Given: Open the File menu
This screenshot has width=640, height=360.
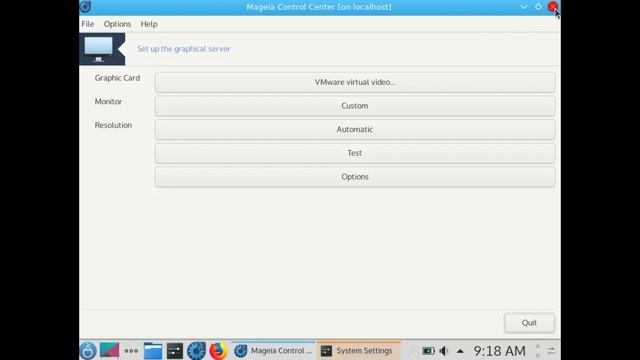Looking at the screenshot, I should [88, 24].
